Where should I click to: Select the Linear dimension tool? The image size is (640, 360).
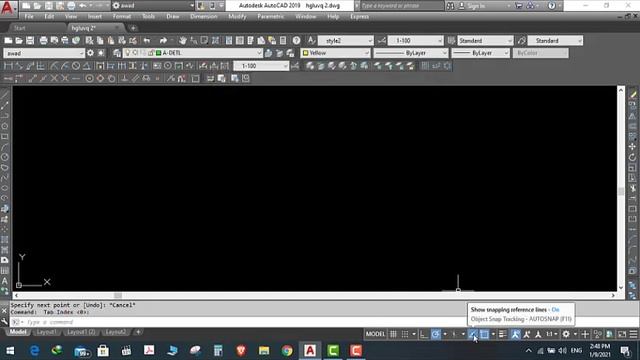point(8,66)
